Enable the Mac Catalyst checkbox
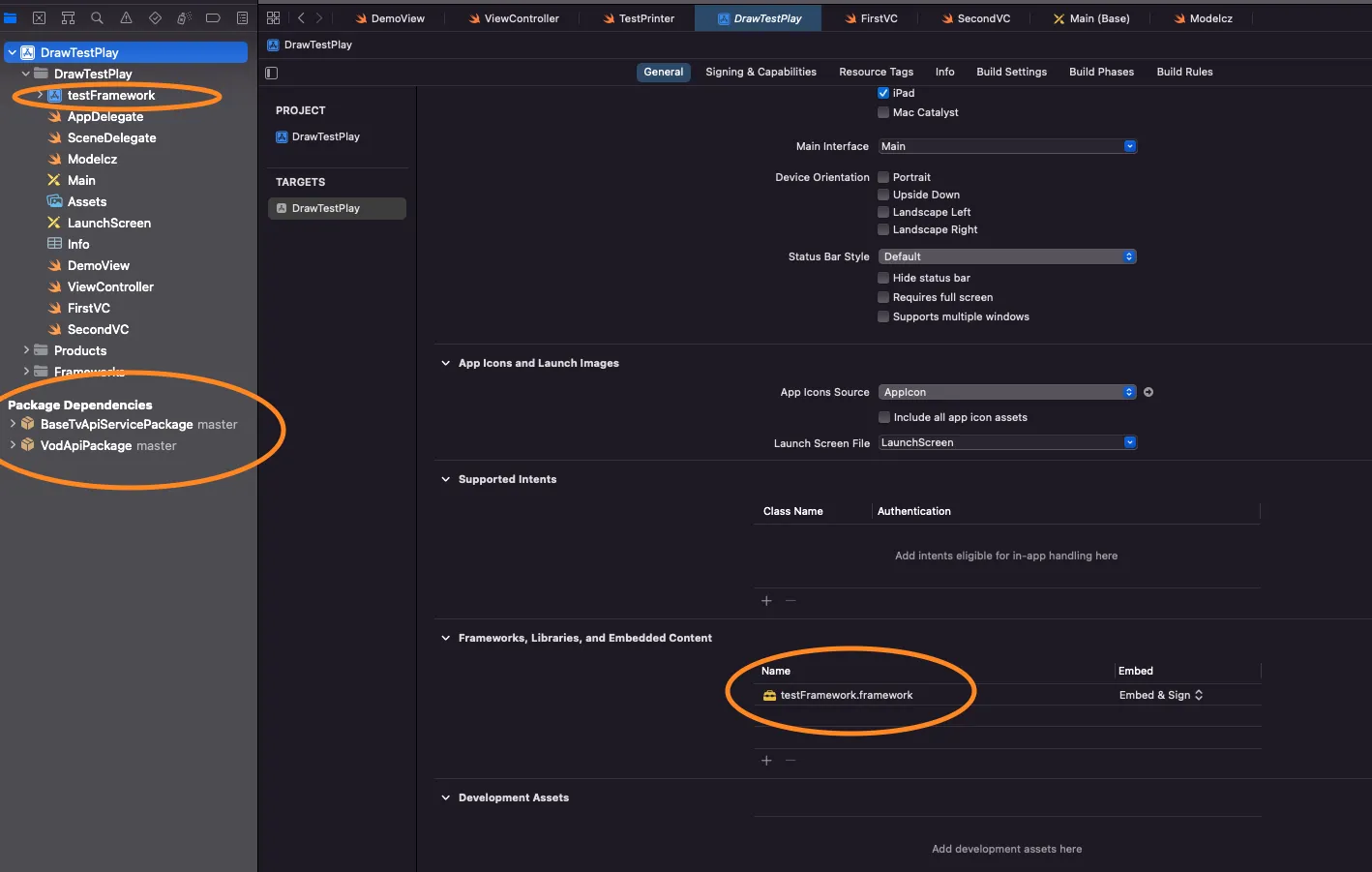Viewport: 1372px width, 872px height. pos(883,112)
